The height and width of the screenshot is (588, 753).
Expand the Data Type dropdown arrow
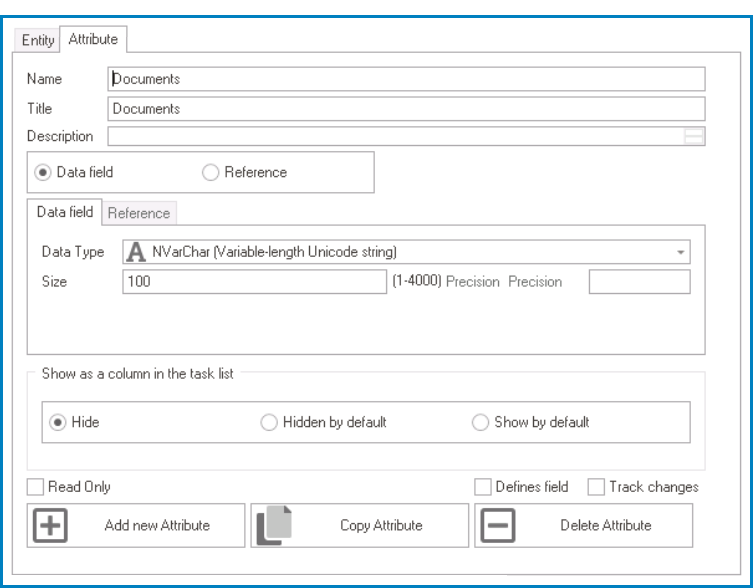click(681, 253)
